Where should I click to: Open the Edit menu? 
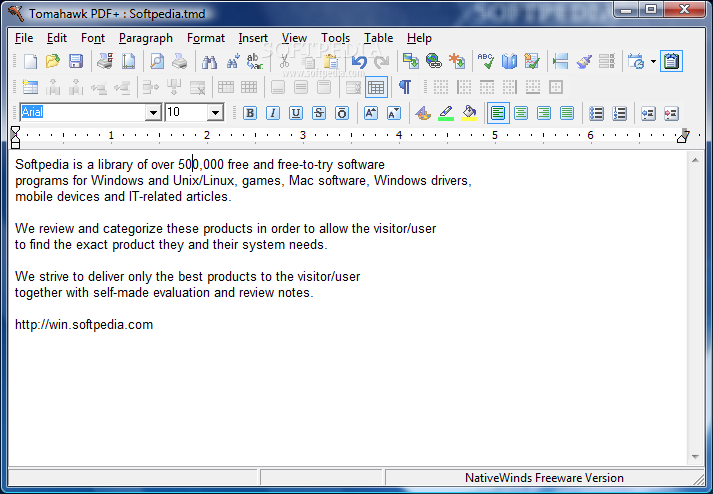click(x=56, y=38)
